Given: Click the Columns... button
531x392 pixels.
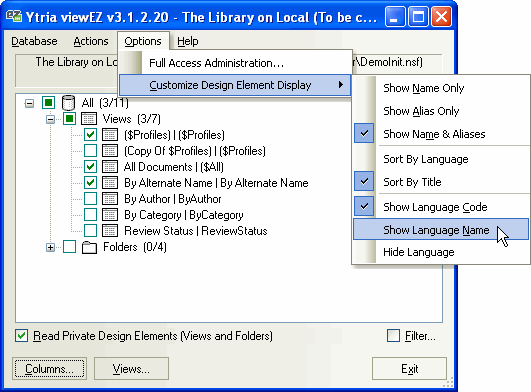Looking at the screenshot, I should tap(49, 369).
